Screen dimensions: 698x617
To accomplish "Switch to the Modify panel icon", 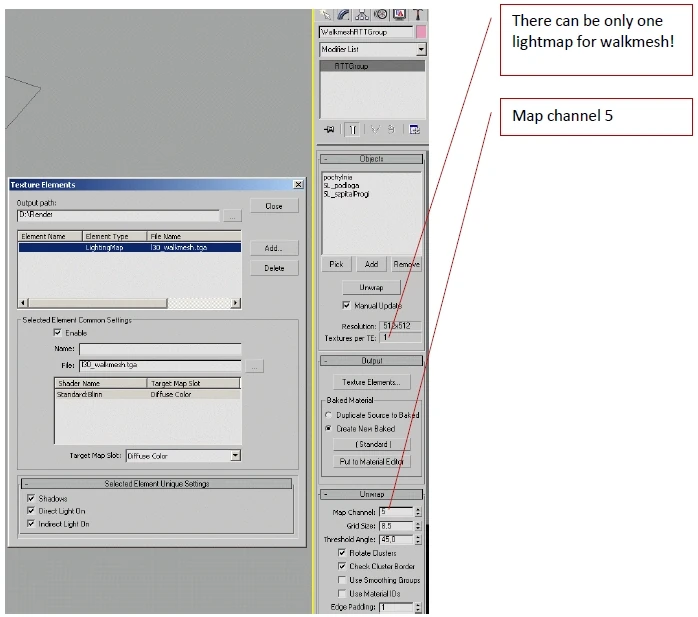I will [x=343, y=14].
